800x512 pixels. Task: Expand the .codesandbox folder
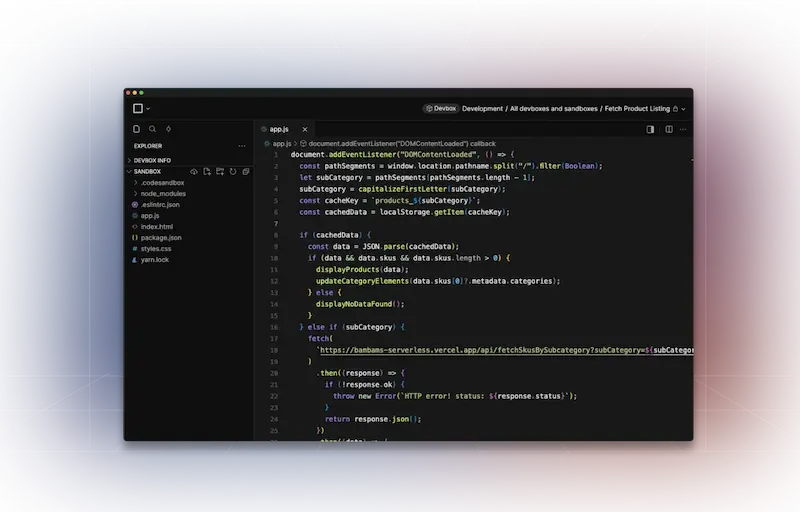pos(162,182)
